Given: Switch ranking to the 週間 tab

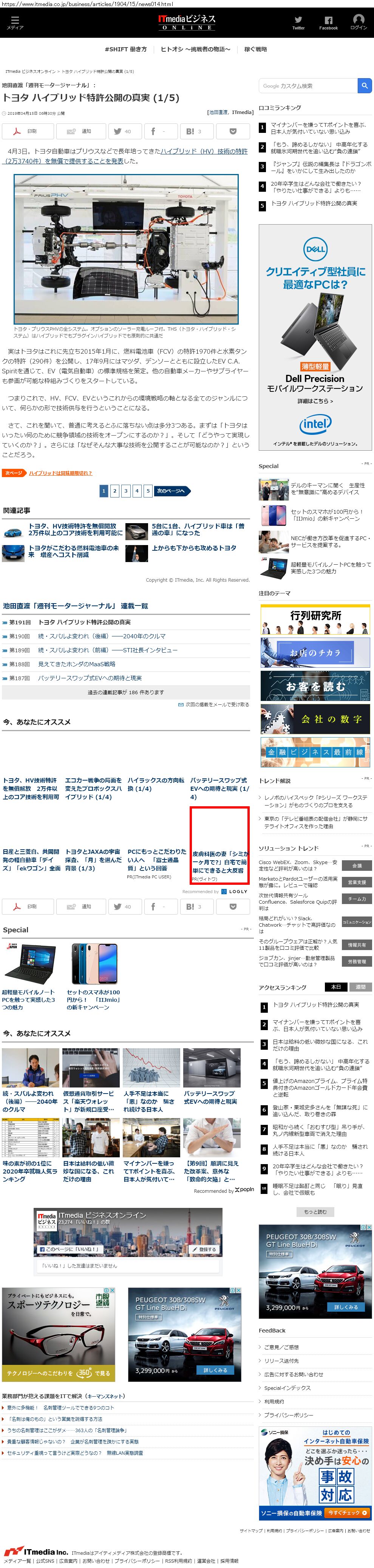Looking at the screenshot, I should pos(360,987).
